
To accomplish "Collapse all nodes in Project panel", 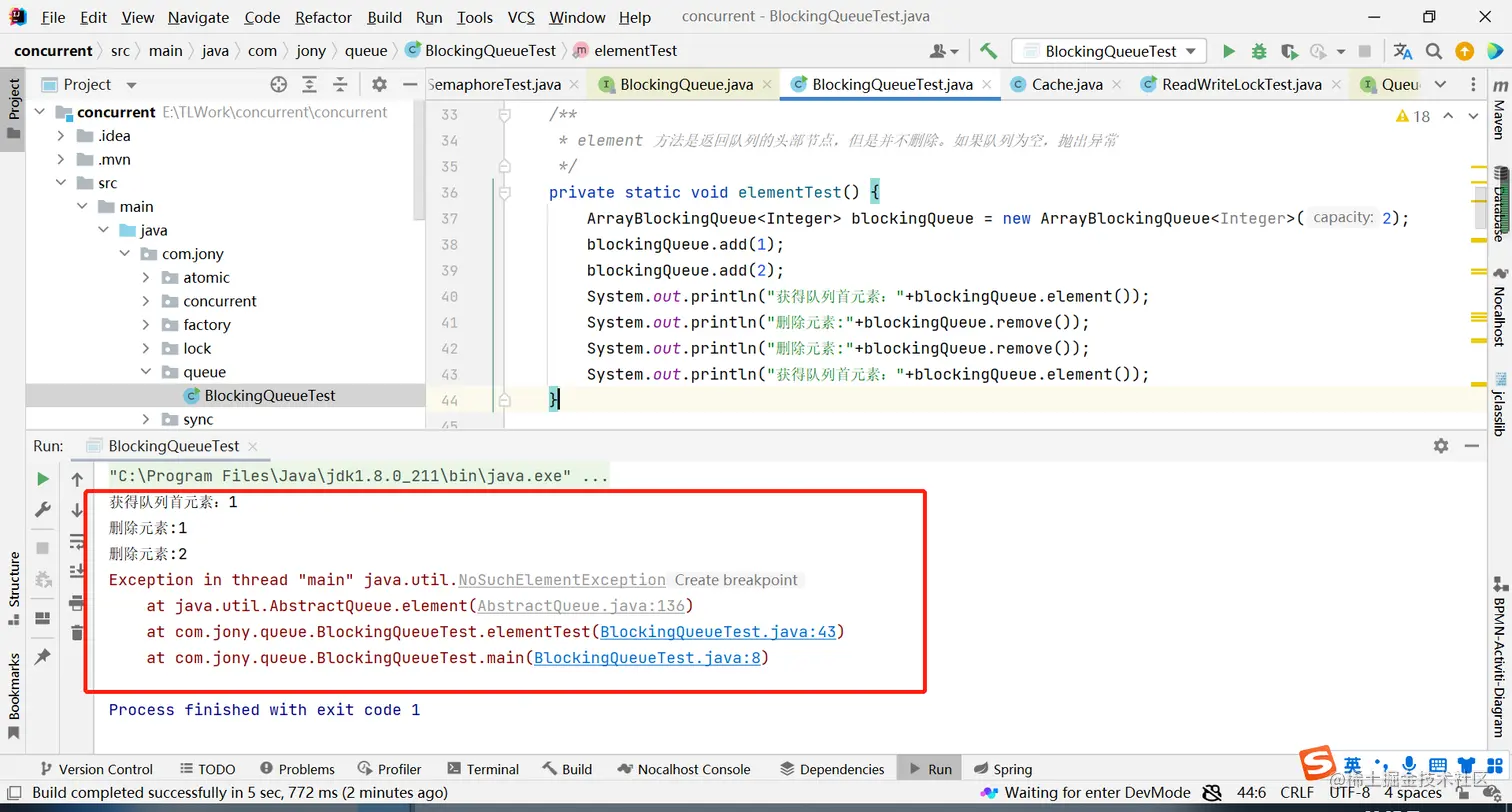I will pos(340,85).
